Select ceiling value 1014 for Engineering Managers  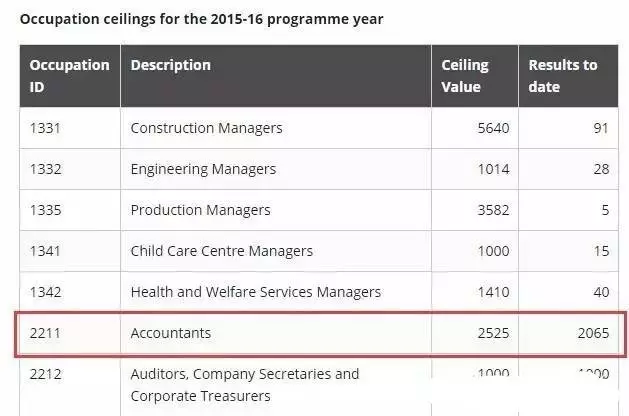pos(493,169)
